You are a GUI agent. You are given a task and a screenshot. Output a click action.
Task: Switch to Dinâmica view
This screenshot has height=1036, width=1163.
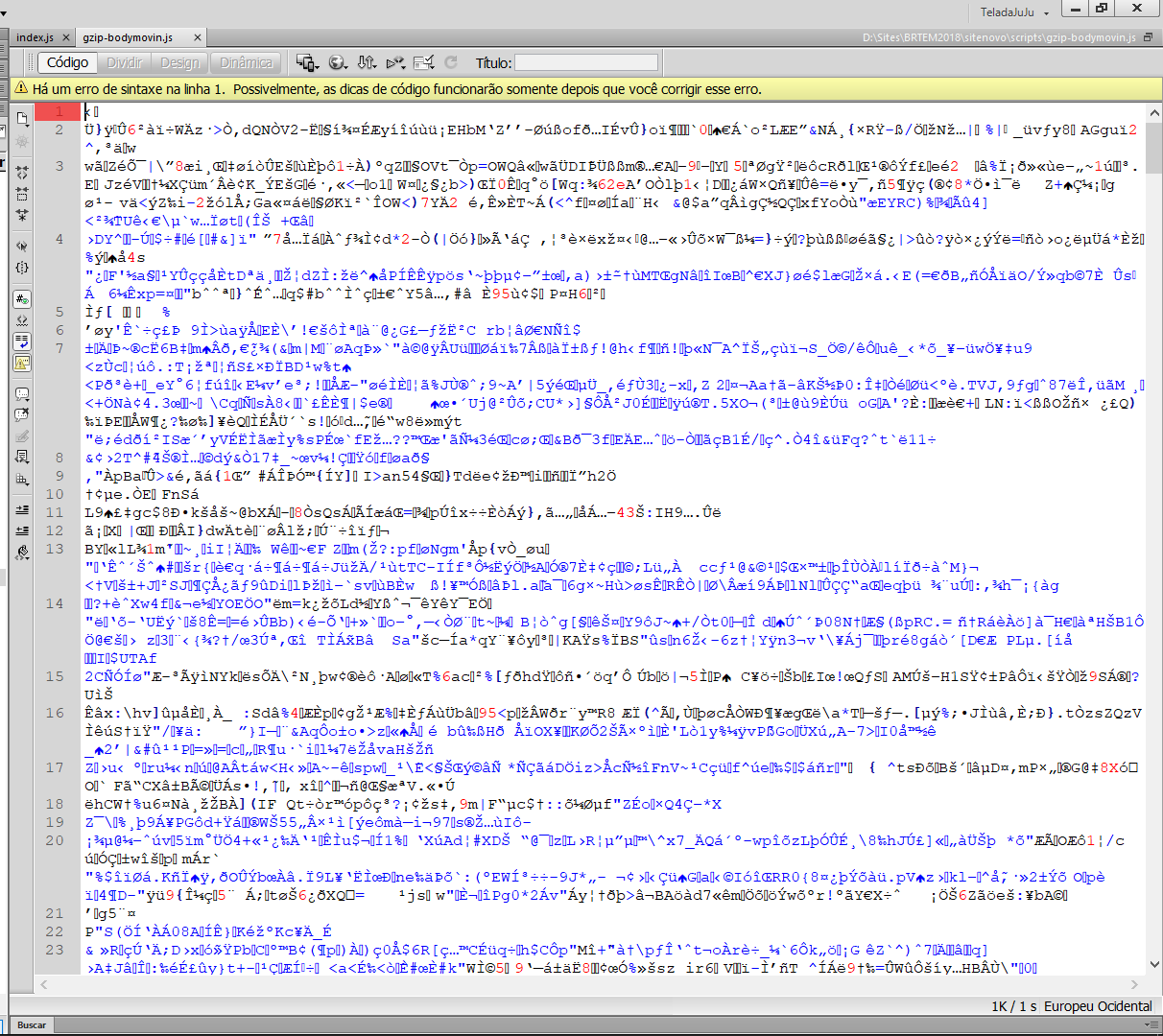point(246,62)
